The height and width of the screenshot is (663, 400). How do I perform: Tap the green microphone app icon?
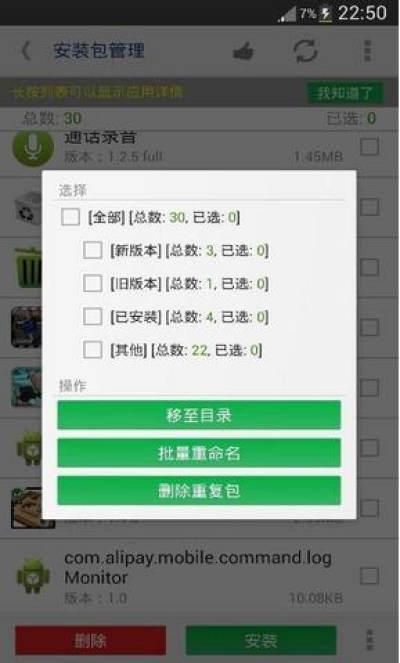click(33, 147)
